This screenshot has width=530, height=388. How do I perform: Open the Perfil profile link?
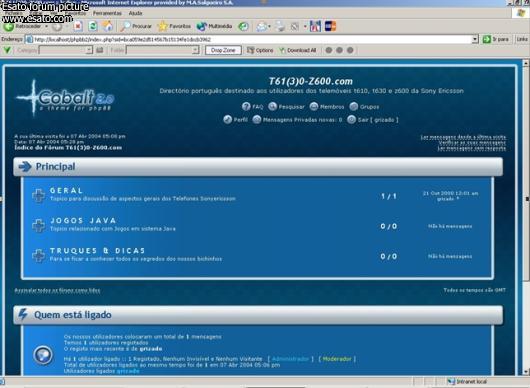tap(236, 120)
